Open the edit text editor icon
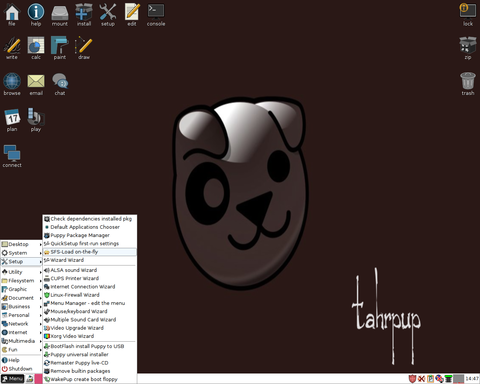 coord(132,14)
